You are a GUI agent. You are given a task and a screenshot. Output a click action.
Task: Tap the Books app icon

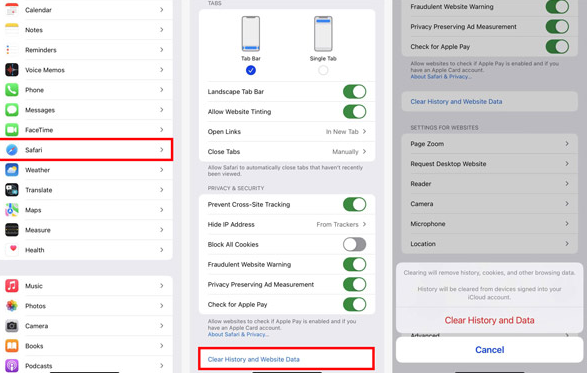click(x=12, y=346)
